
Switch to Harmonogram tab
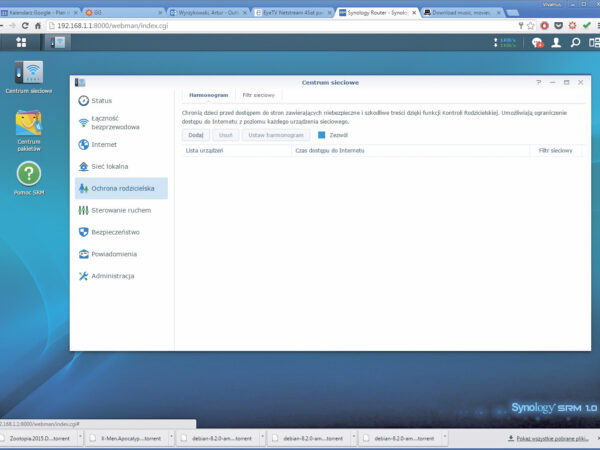coord(208,95)
